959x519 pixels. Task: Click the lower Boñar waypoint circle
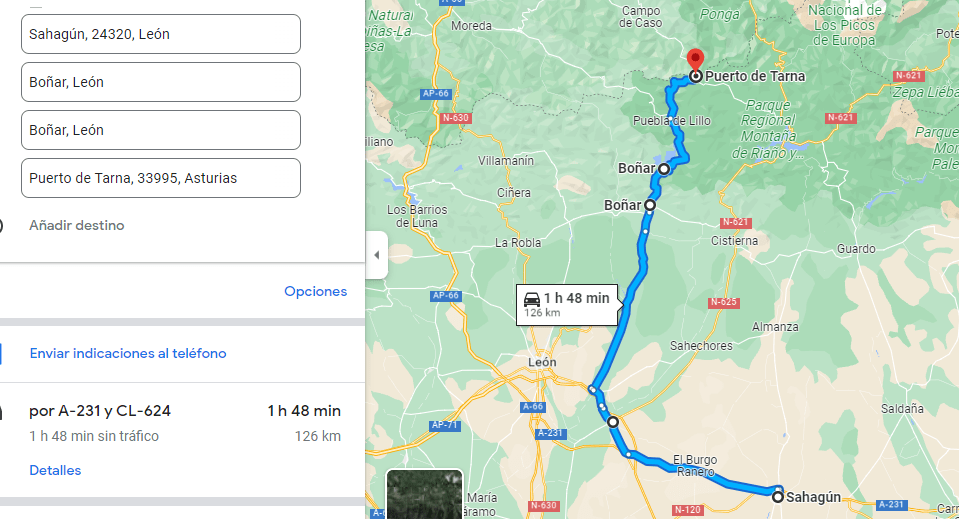tap(650, 205)
